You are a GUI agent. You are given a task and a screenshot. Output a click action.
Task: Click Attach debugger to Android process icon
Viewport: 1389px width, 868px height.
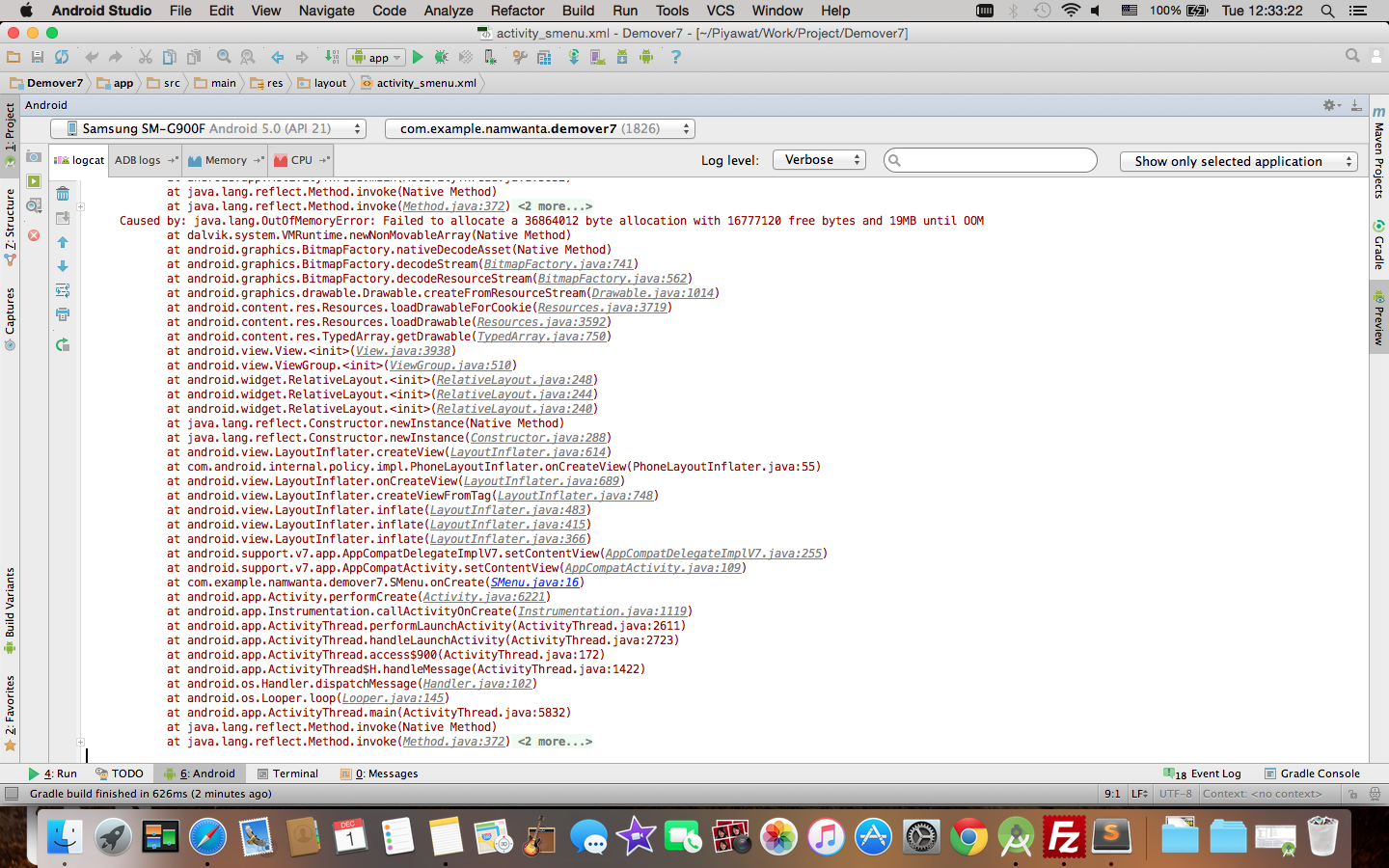coord(491,57)
